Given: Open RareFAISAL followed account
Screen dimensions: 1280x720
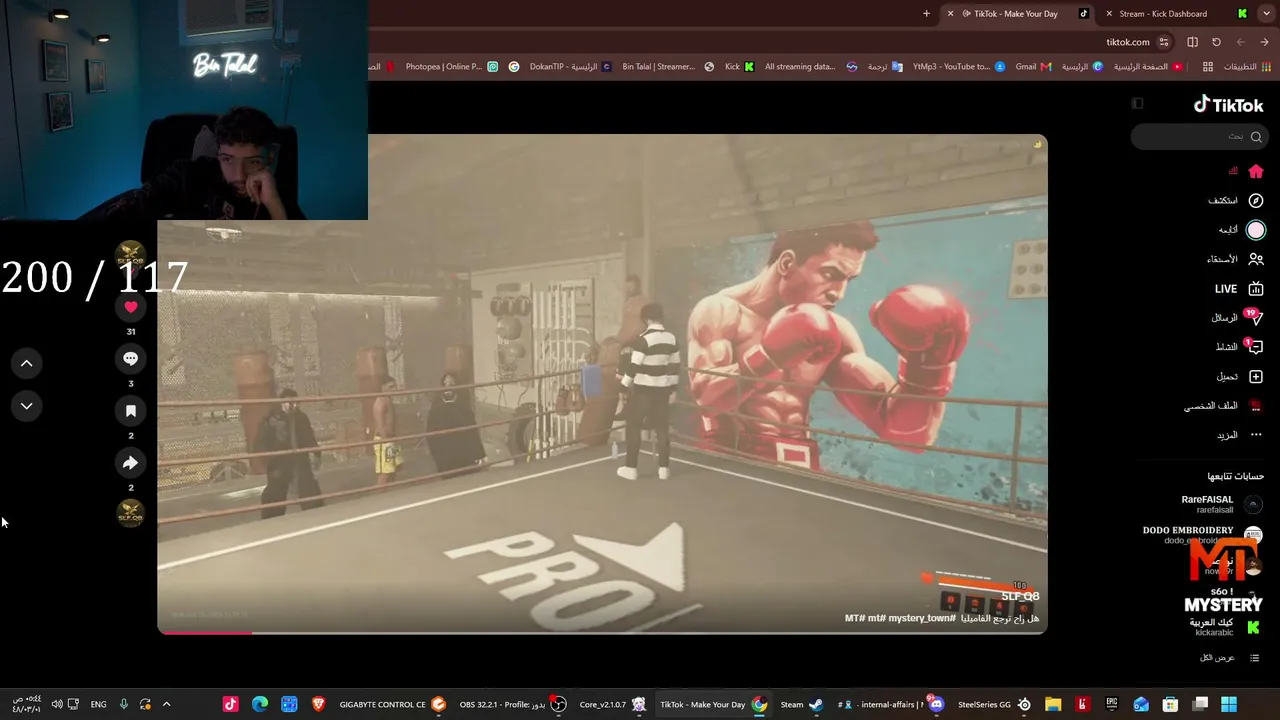Looking at the screenshot, I should 1221,504.
